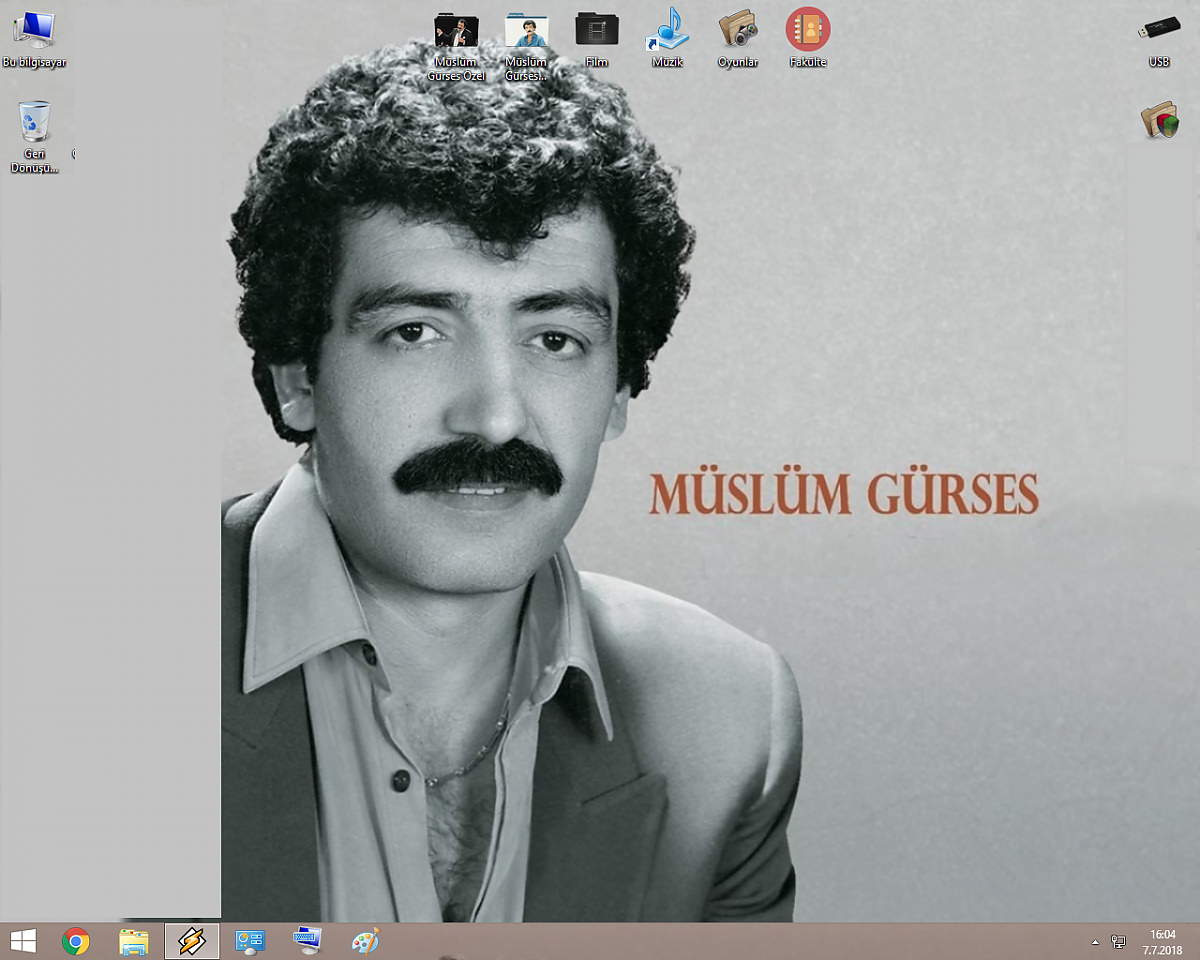Open the Film folder
Viewport: 1200px width, 960px height.
click(x=597, y=38)
